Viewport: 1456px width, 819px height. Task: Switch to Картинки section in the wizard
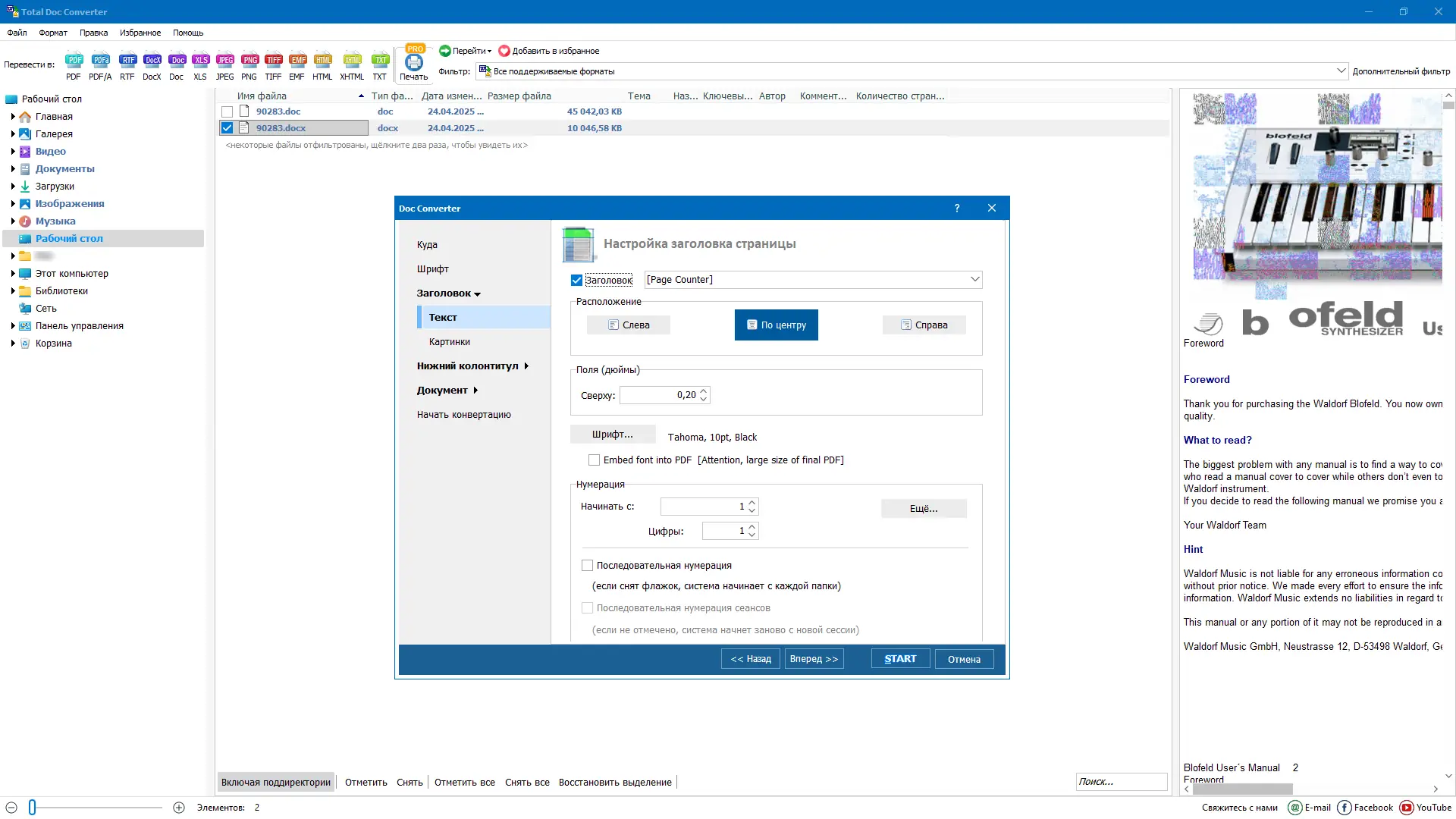point(450,342)
